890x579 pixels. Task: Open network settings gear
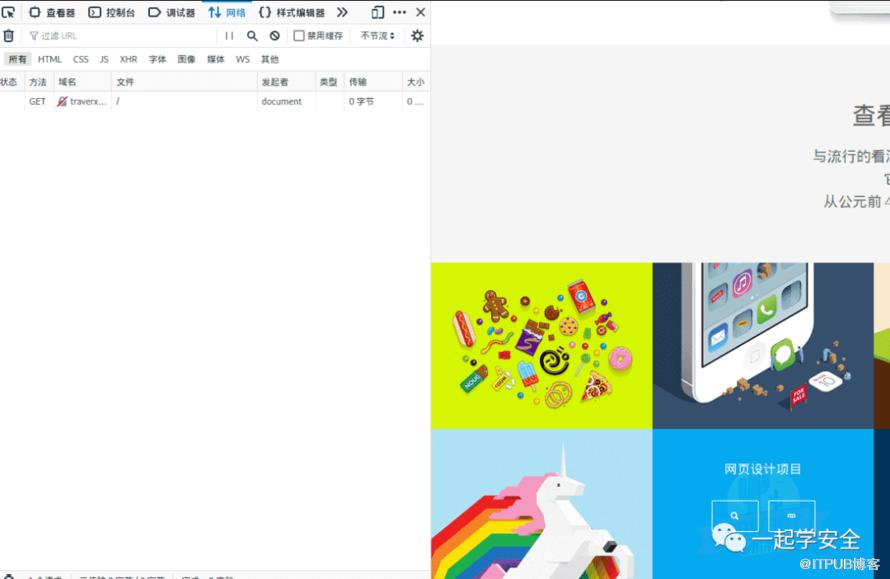(x=417, y=36)
